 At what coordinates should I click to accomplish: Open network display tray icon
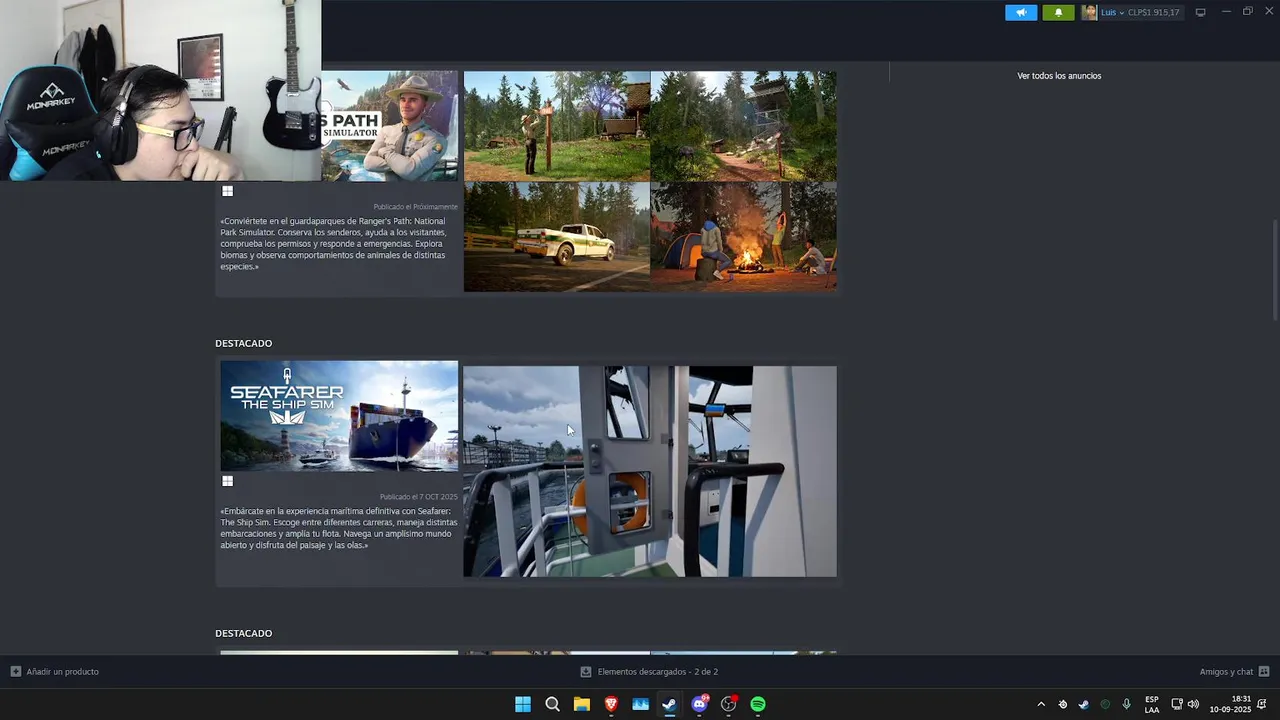coord(1177,704)
